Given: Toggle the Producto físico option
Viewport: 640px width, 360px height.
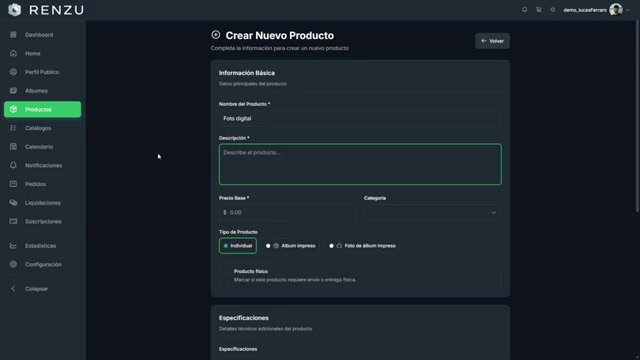Looking at the screenshot, I should coord(360,275).
